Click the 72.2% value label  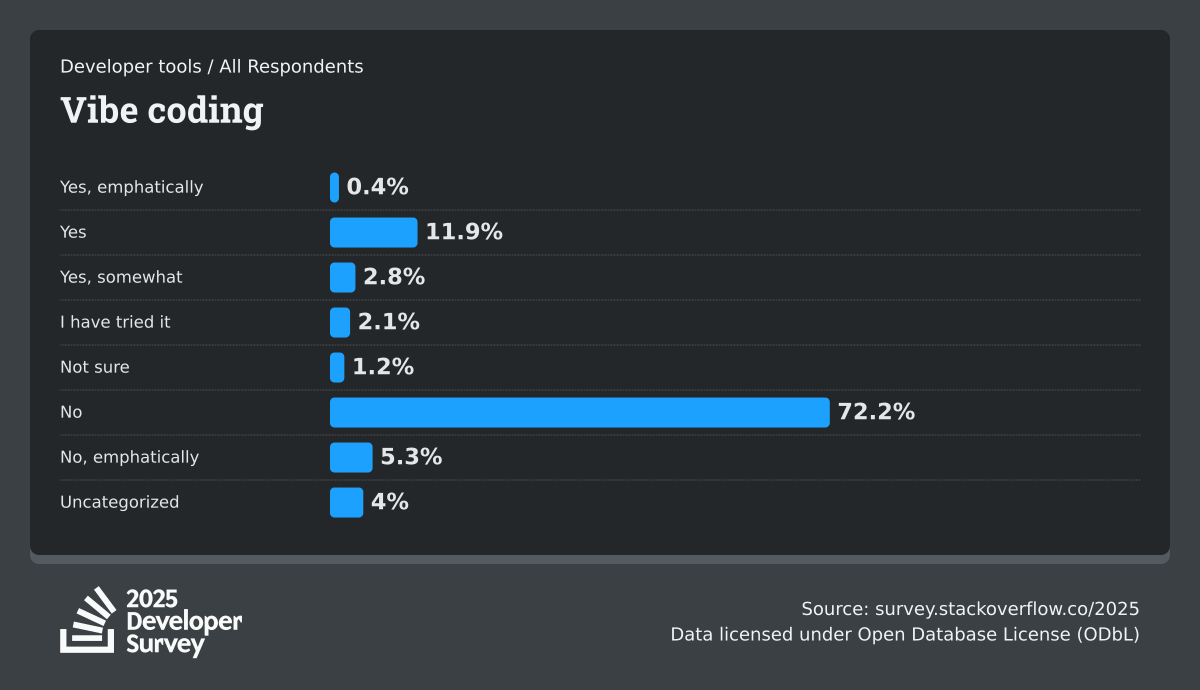coord(876,412)
